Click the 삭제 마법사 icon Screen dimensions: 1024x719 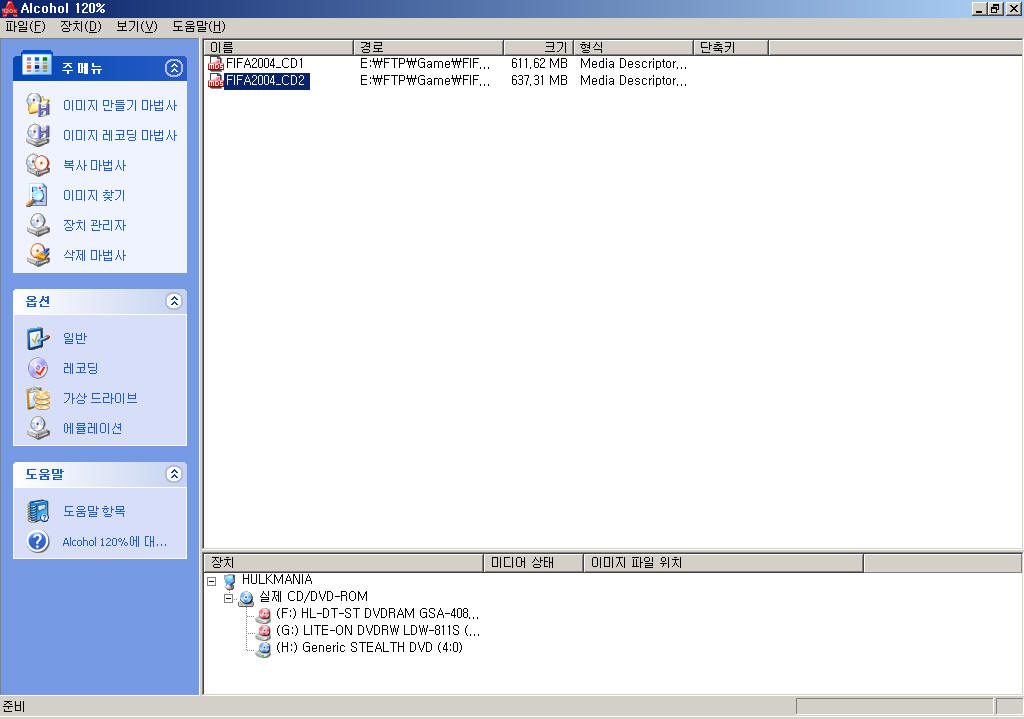[38, 255]
